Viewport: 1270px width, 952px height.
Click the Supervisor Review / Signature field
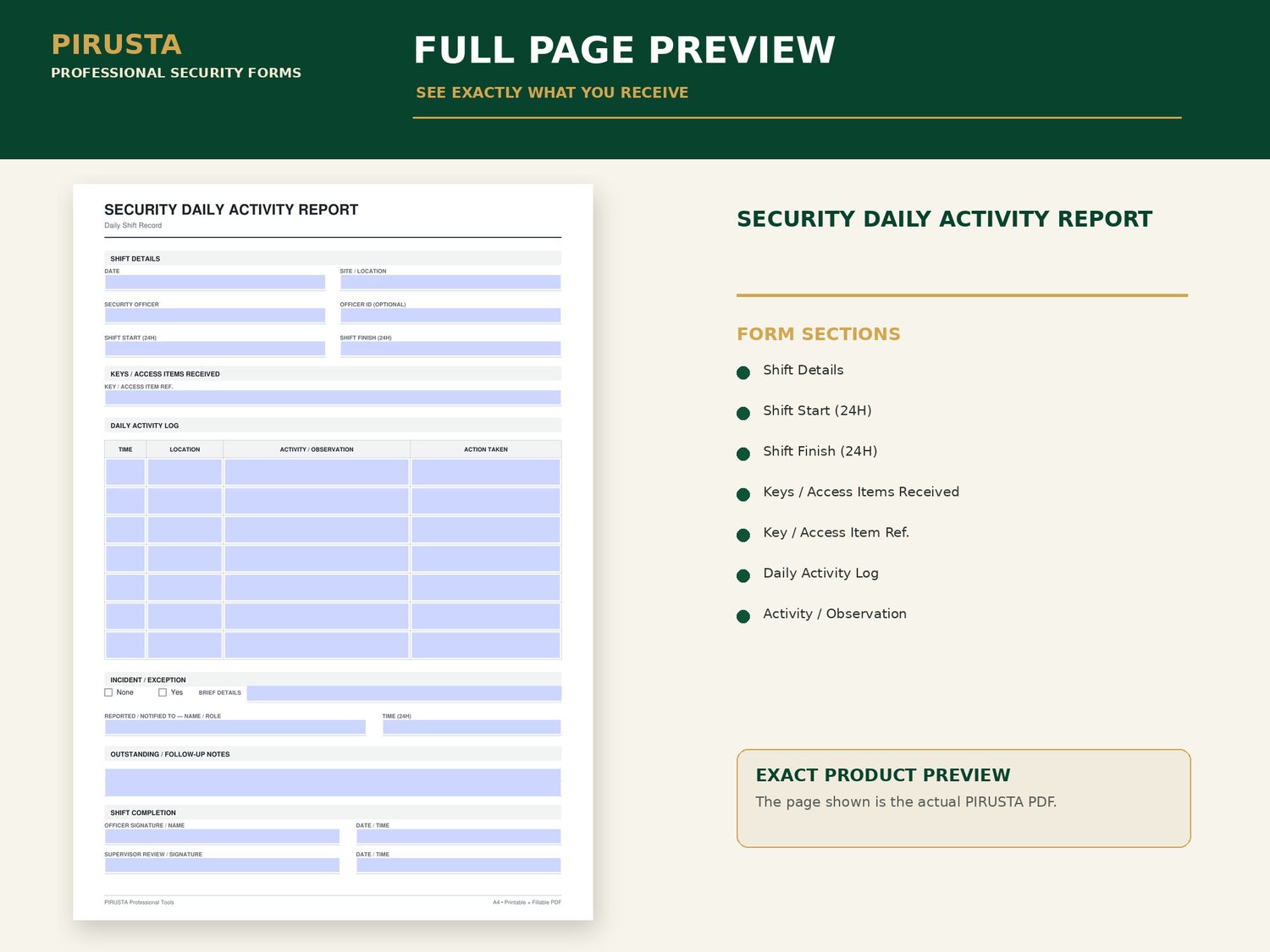click(222, 865)
